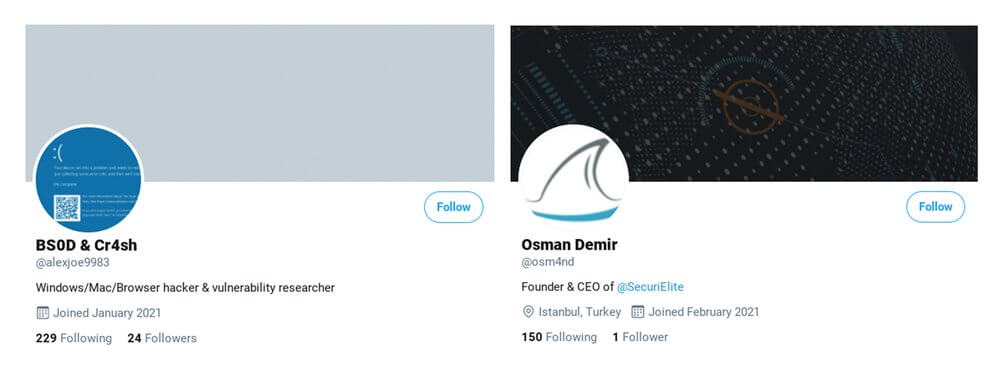View the 150 Following list
This screenshot has width=1000, height=384.
(559, 337)
